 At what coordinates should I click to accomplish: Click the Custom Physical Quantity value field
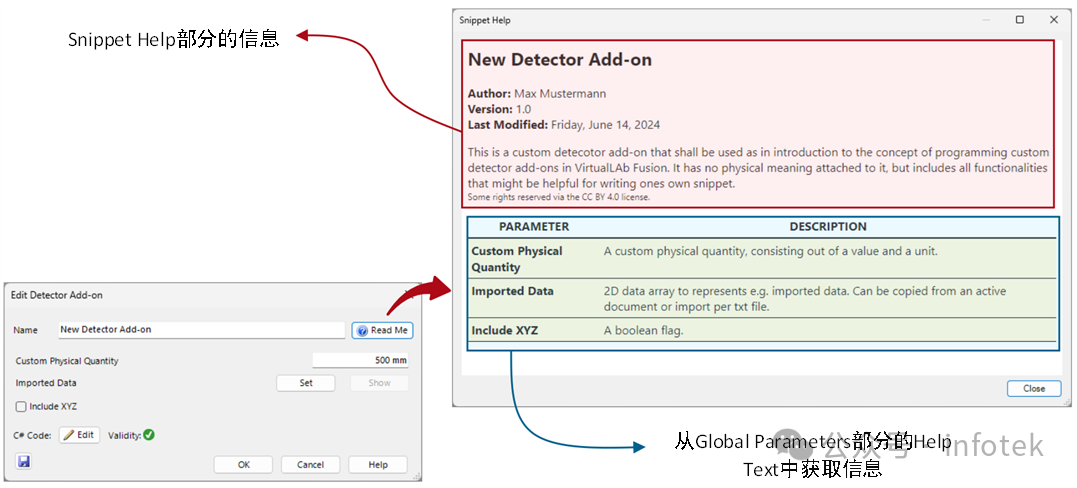361,360
